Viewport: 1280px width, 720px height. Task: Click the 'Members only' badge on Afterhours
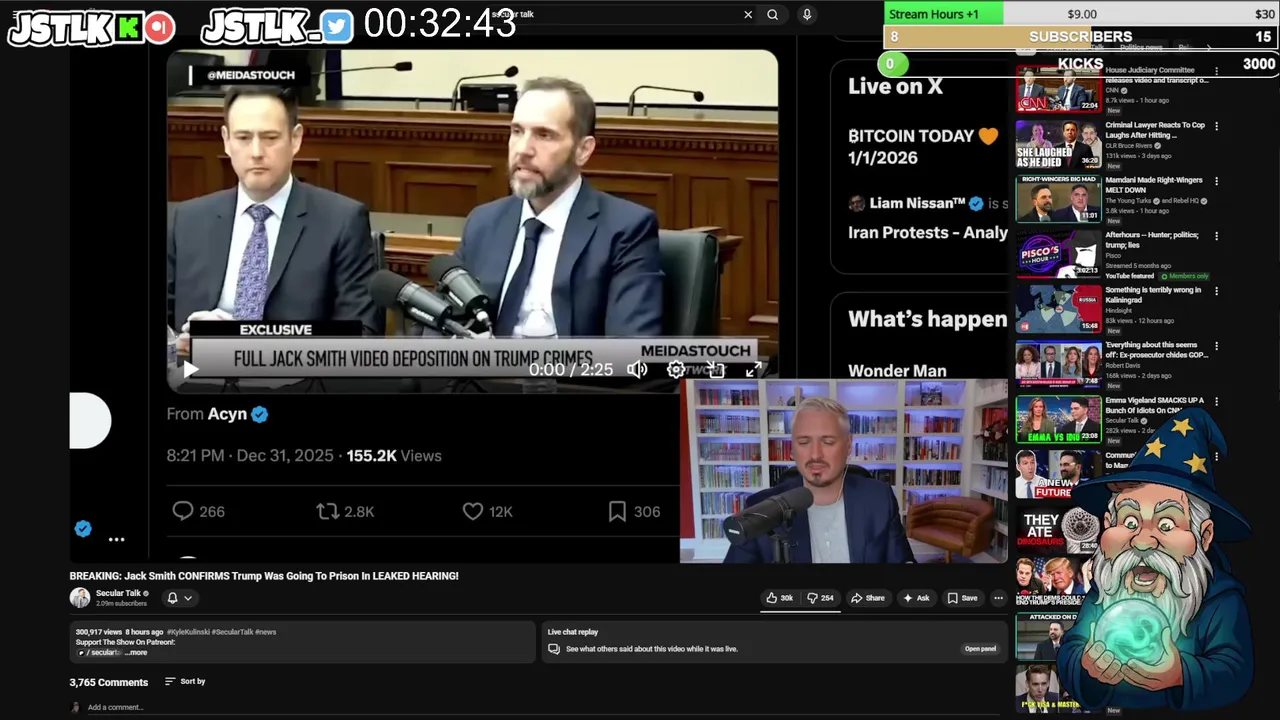(1185, 276)
